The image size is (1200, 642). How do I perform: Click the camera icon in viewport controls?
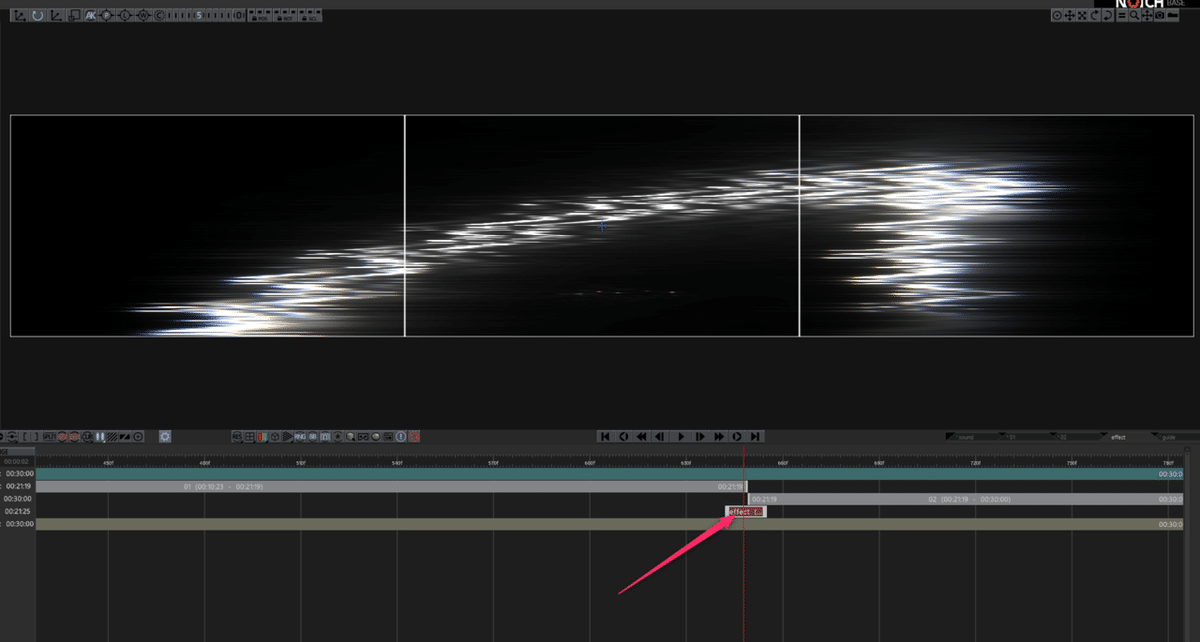click(x=1160, y=15)
